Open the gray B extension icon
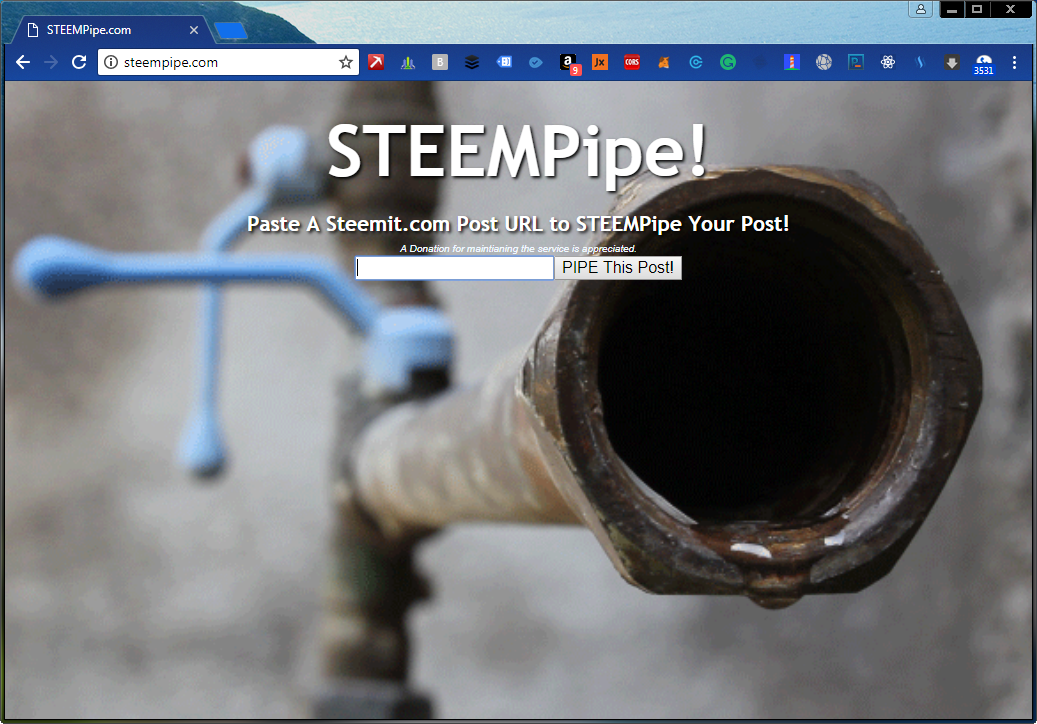Screen dimensions: 1037x724 coord(440,62)
